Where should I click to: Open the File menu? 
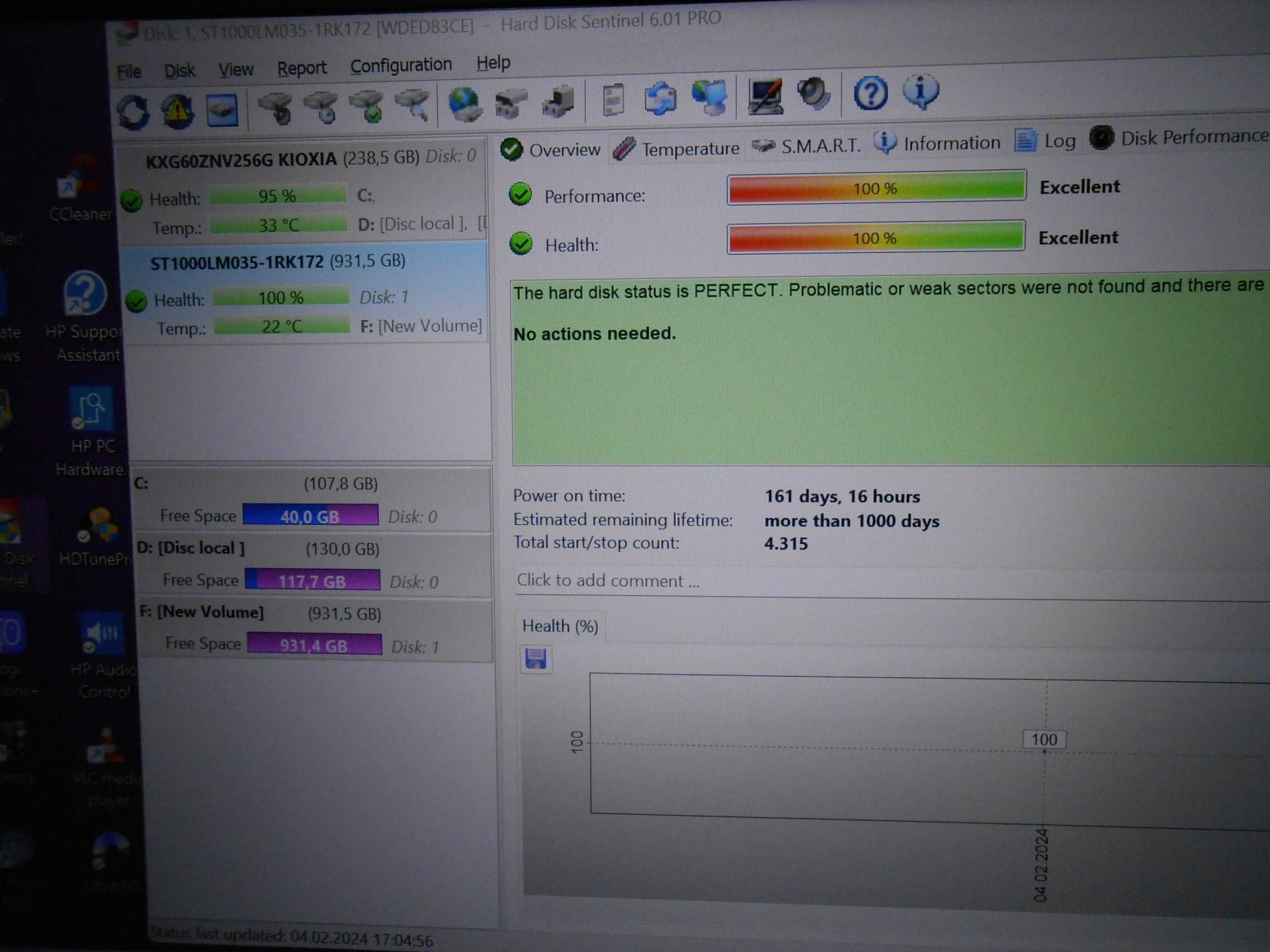coord(129,72)
